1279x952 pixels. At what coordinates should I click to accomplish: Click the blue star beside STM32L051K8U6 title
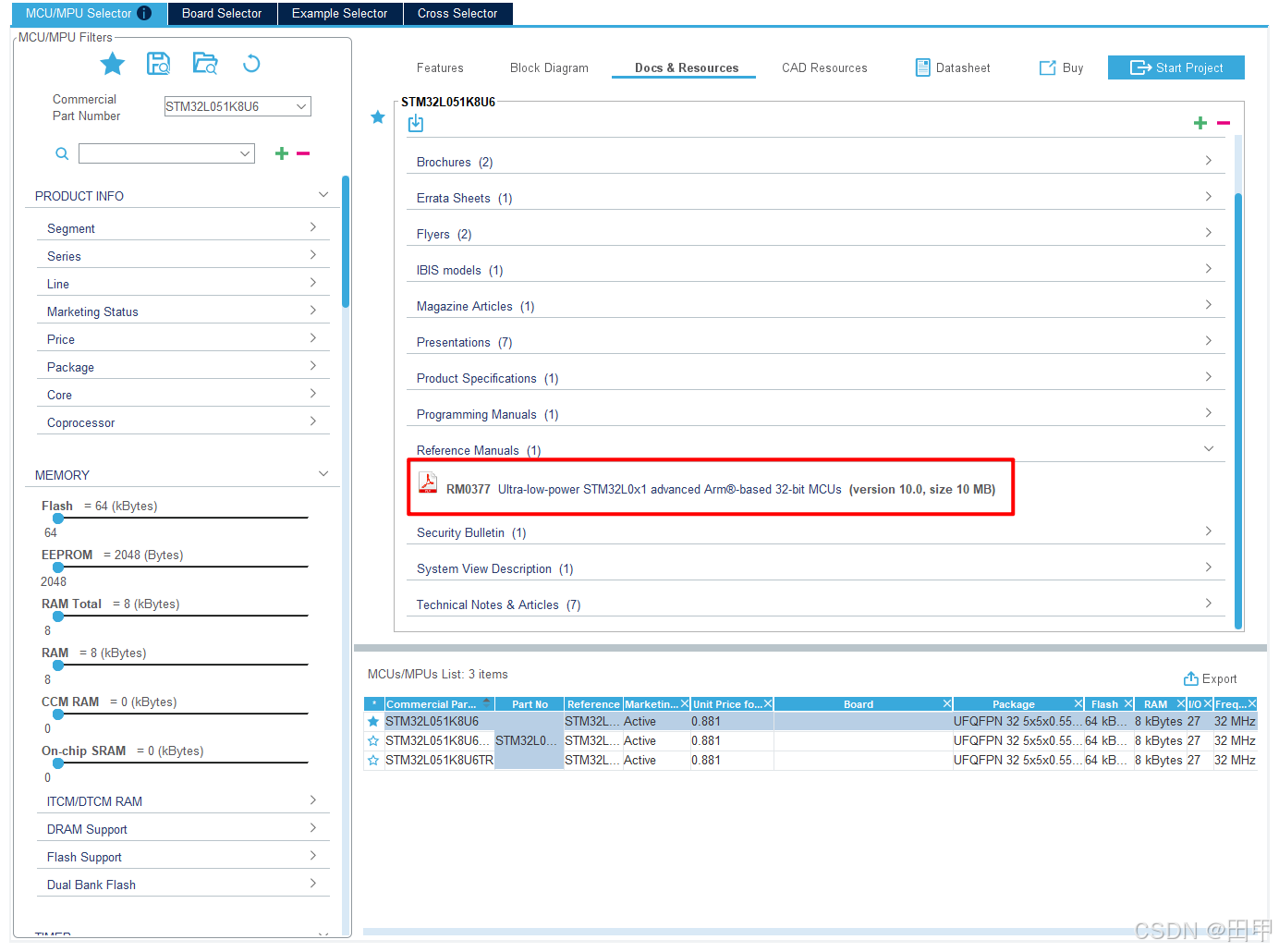pyautogui.click(x=378, y=117)
